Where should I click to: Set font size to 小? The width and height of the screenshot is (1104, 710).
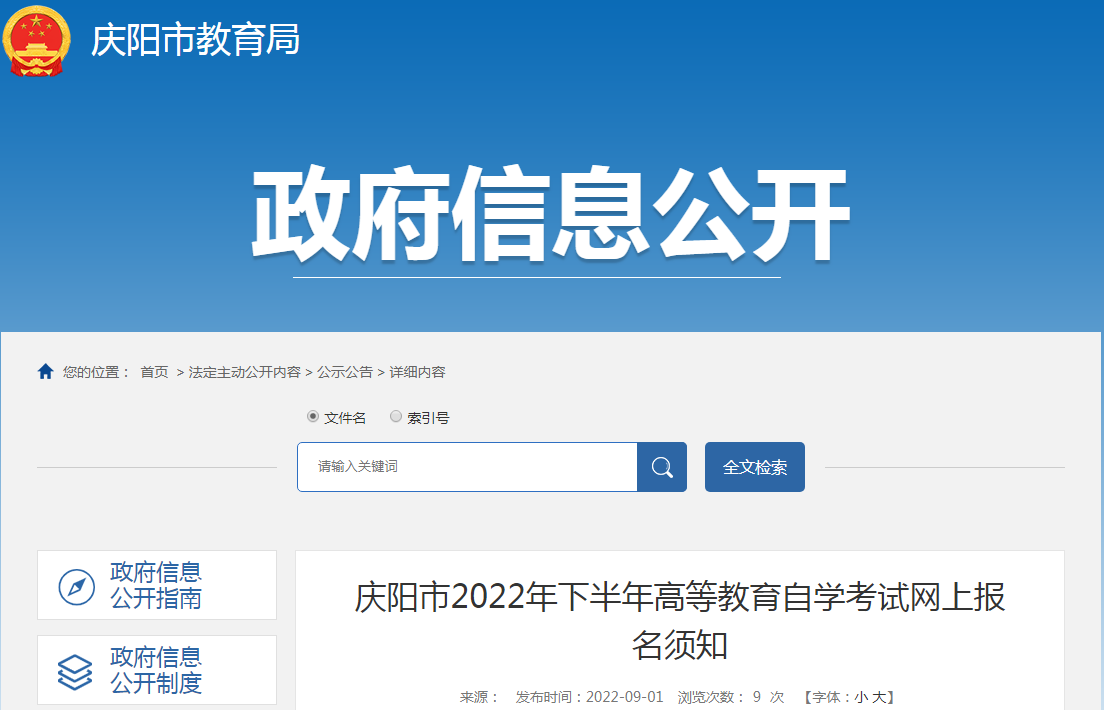(x=861, y=697)
